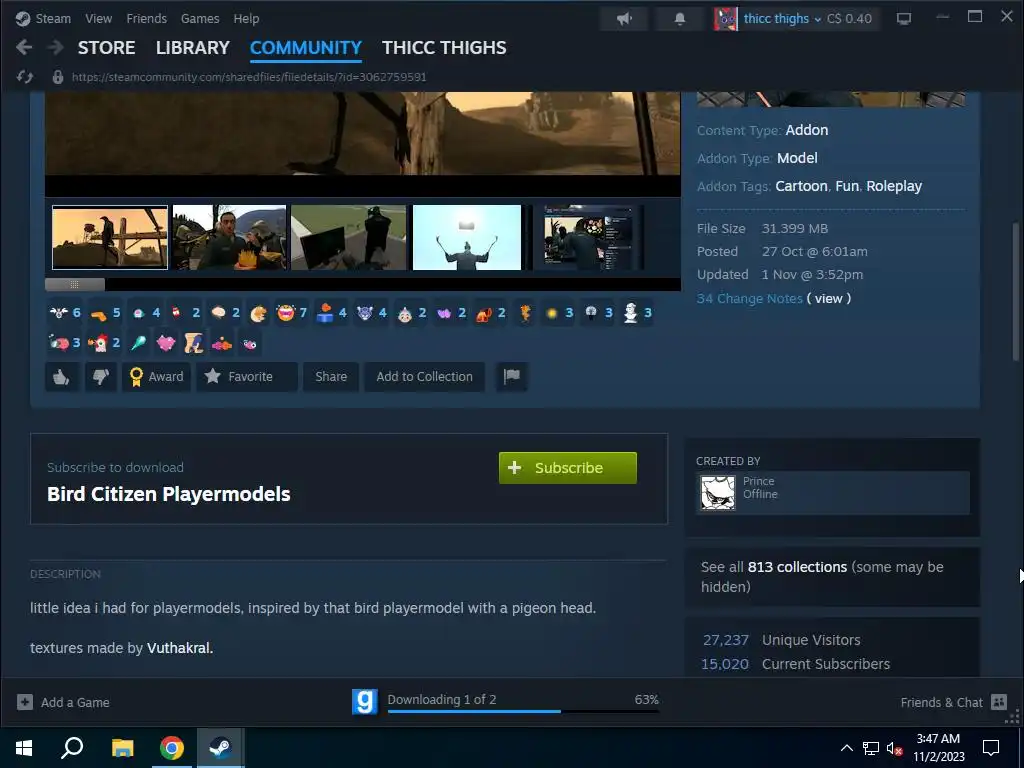Click the address bar padlock icon
The image size is (1024, 768).
point(57,77)
